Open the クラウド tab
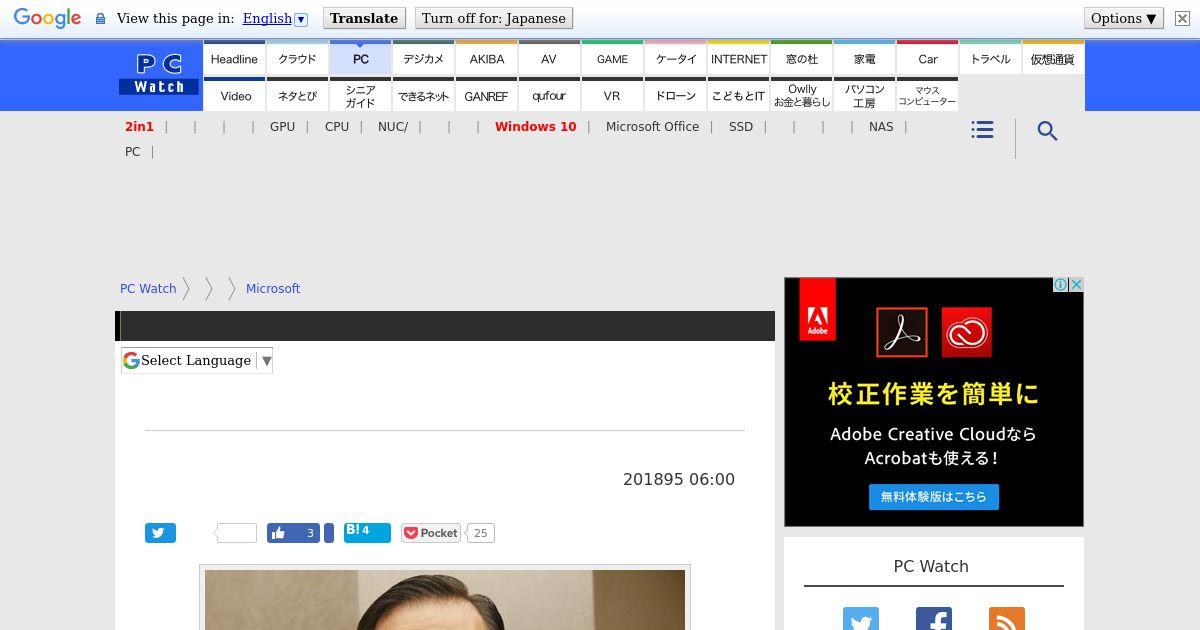 (x=297, y=59)
